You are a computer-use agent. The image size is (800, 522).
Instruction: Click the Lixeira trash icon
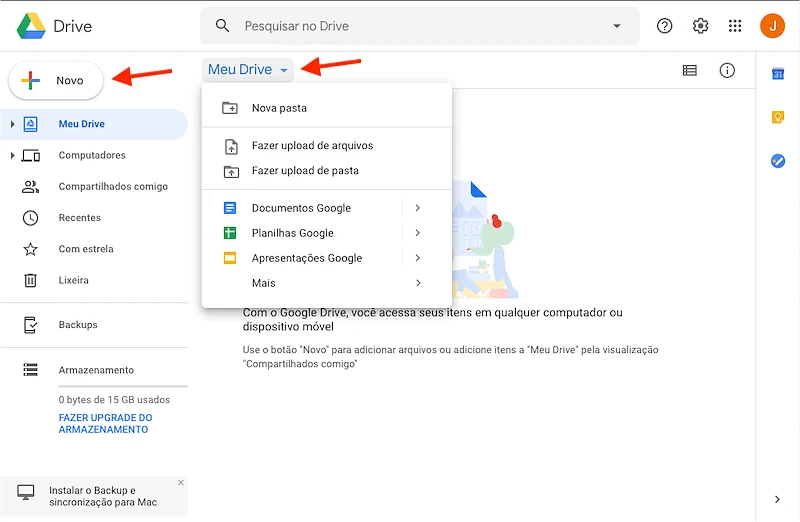pos(31,280)
